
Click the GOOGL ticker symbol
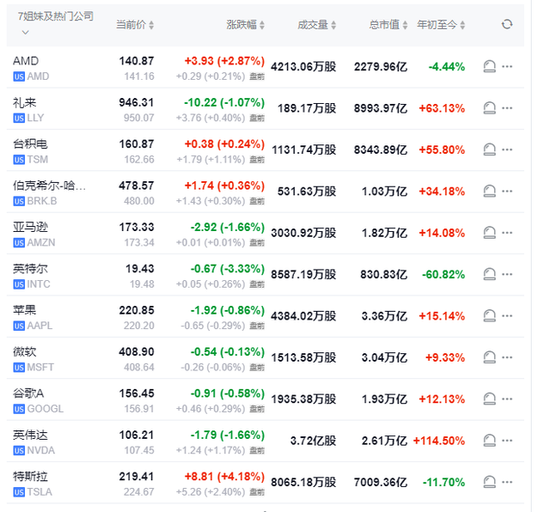coord(45,409)
